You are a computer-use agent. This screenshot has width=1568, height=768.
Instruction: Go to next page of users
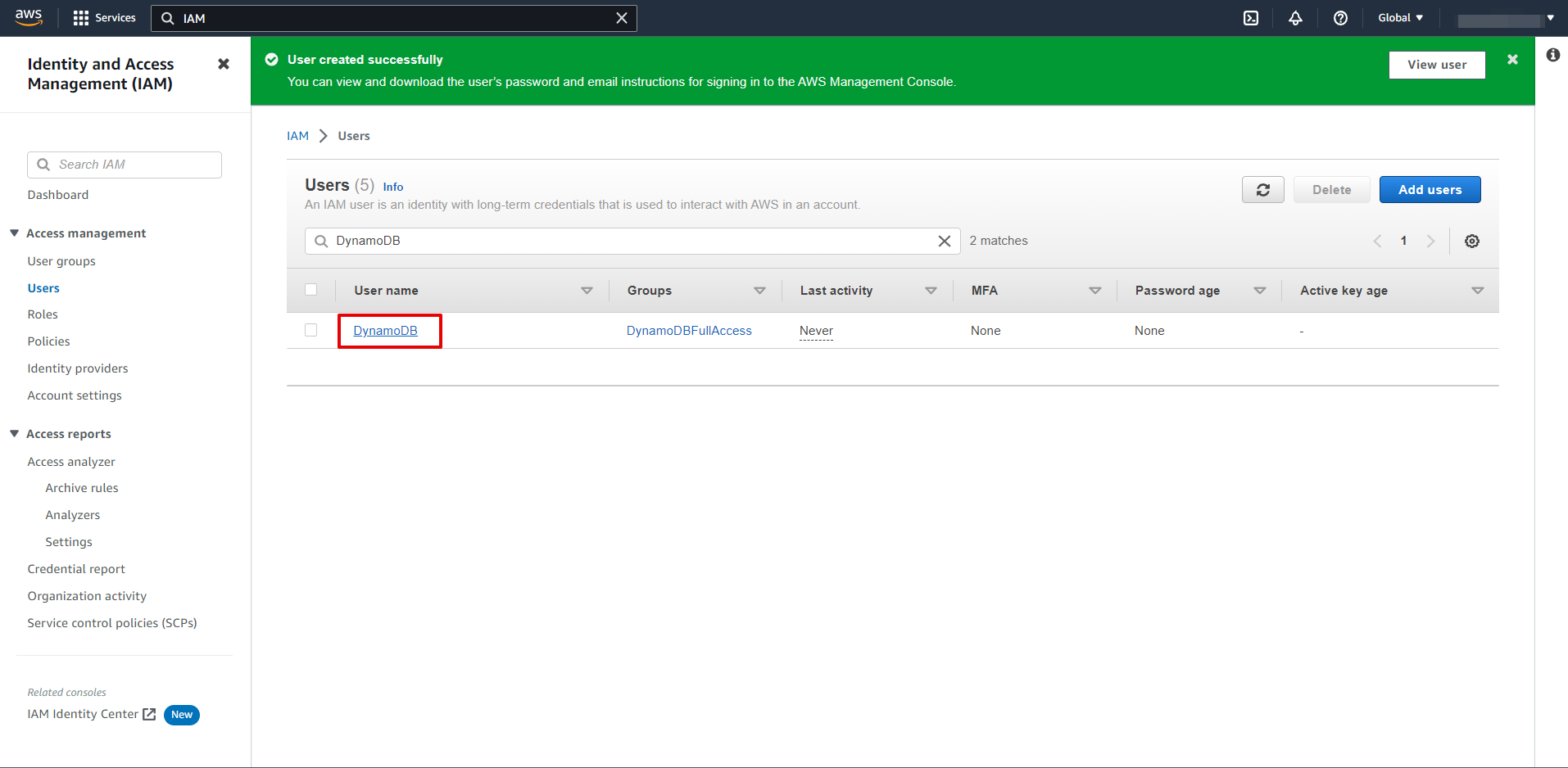coord(1430,241)
